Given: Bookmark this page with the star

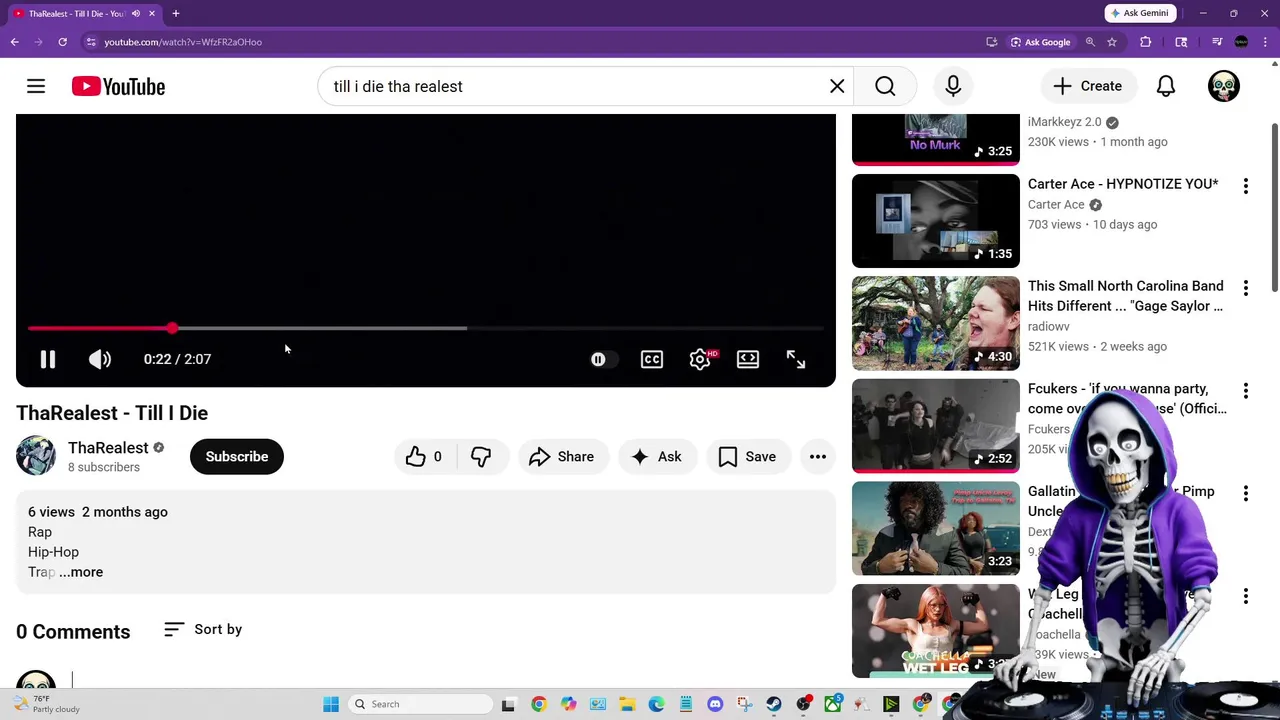Looking at the screenshot, I should (x=1111, y=42).
